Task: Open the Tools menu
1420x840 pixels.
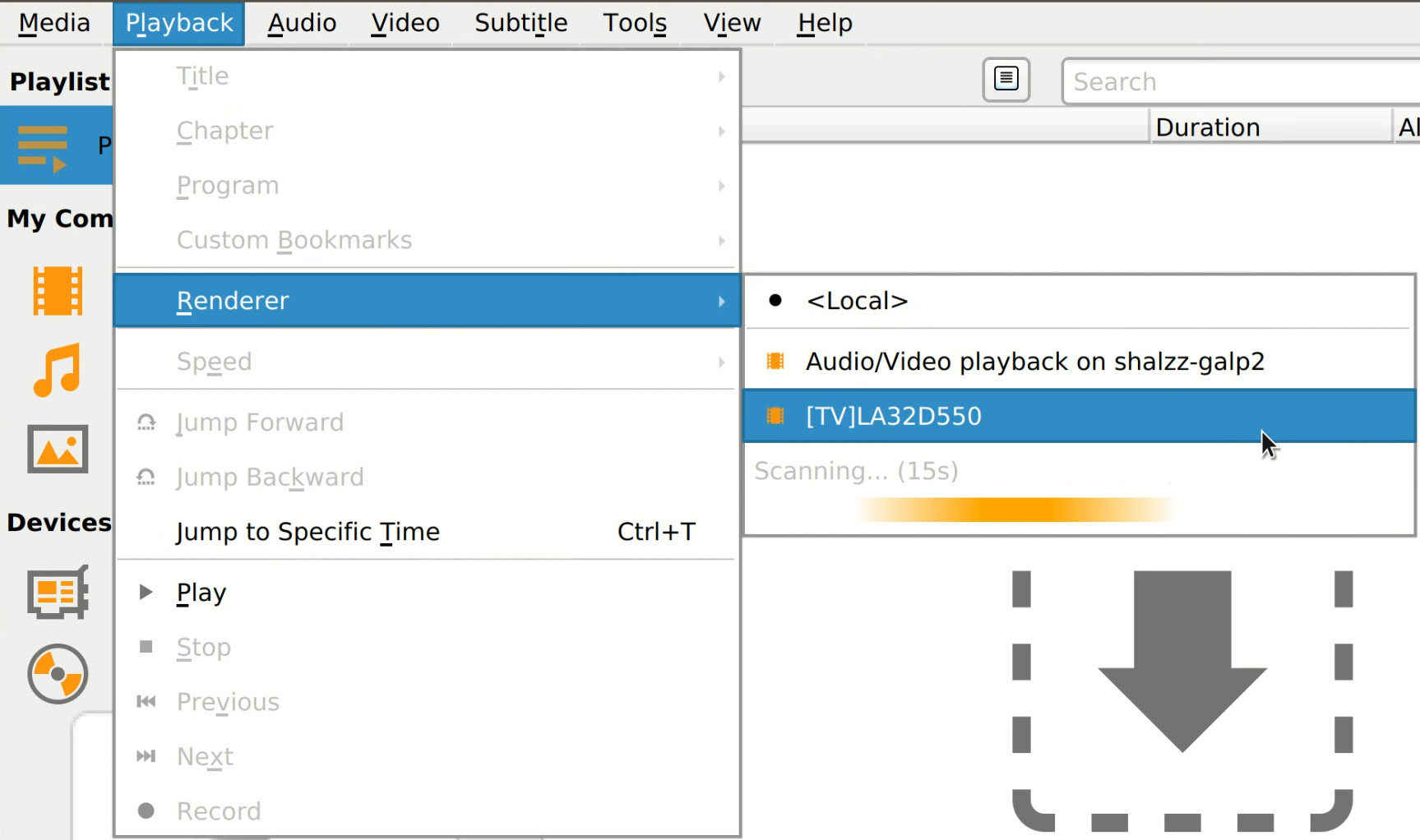Action: point(633,22)
